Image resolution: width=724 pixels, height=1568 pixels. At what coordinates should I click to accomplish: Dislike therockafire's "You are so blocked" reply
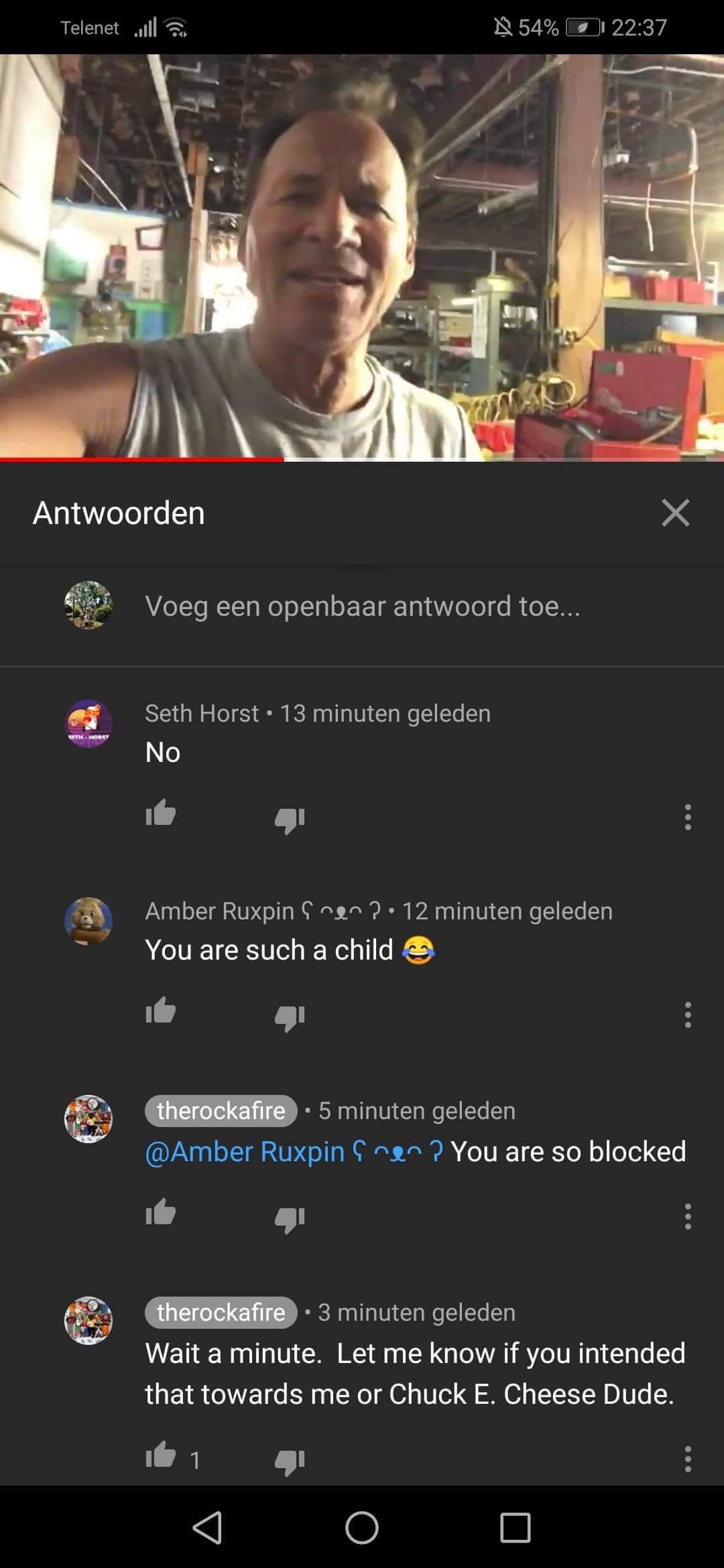tap(290, 1219)
